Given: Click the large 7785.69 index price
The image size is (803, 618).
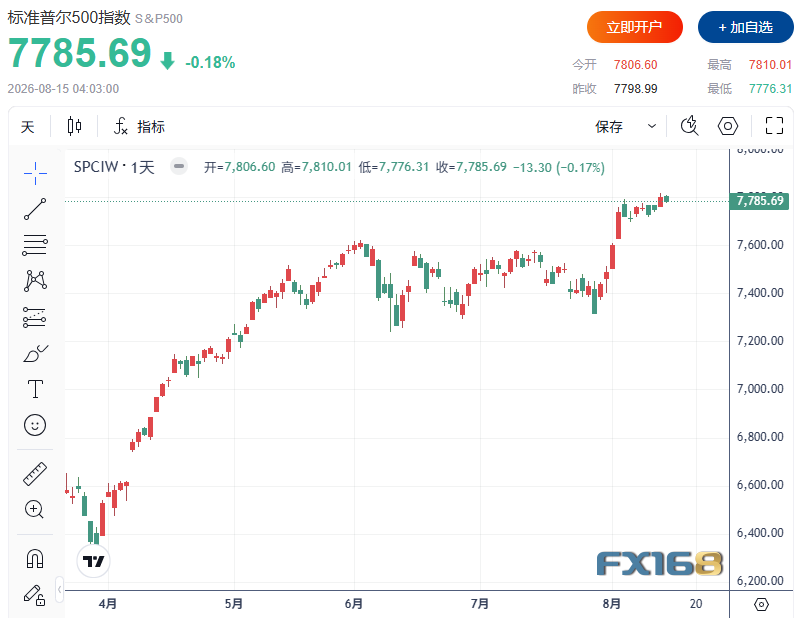Looking at the screenshot, I should (x=80, y=53).
